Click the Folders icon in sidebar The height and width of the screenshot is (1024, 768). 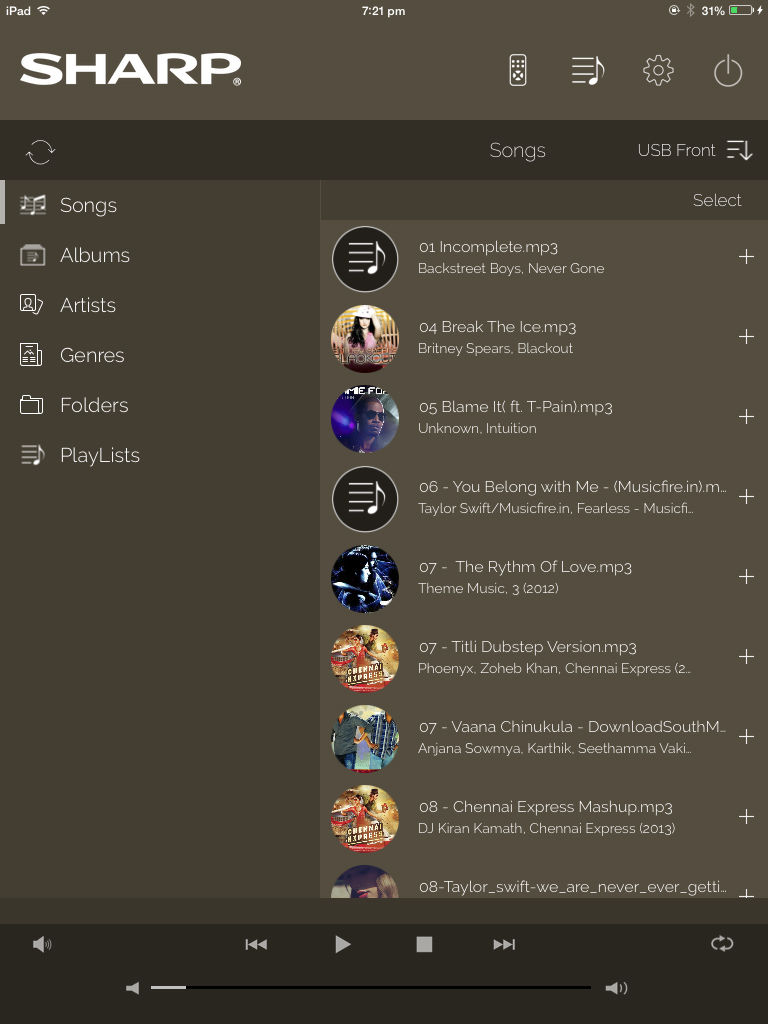(x=31, y=405)
